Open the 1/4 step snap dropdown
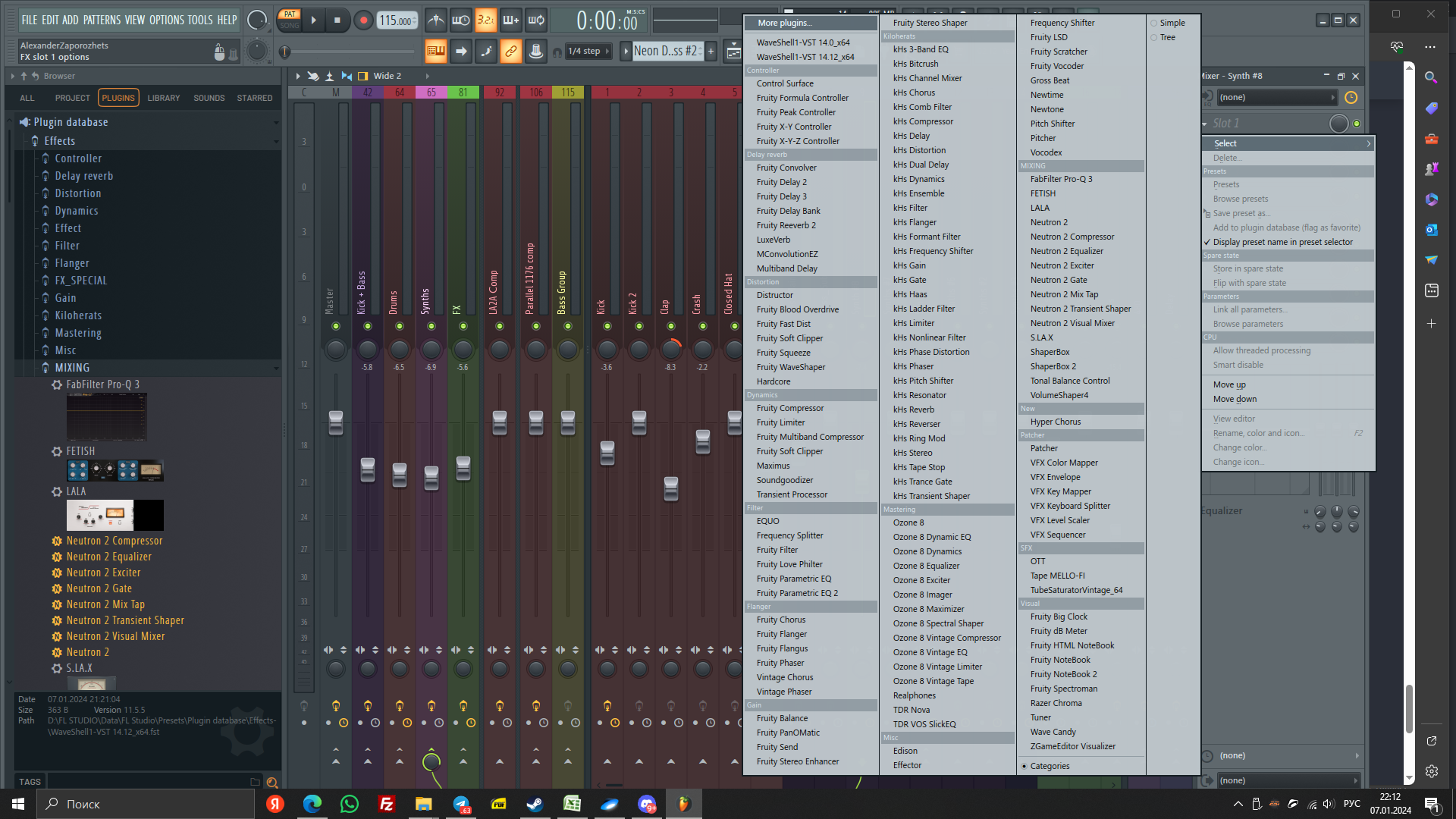Image resolution: width=1456 pixels, height=819 pixels. [589, 52]
